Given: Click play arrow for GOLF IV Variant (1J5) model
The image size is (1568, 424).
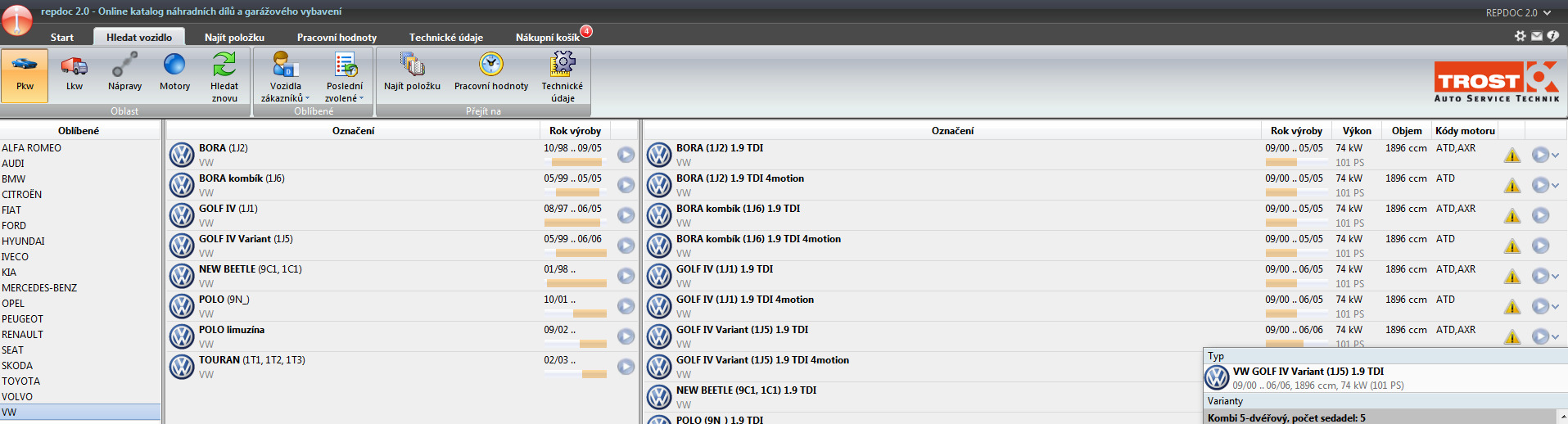Looking at the screenshot, I should coord(626,246).
